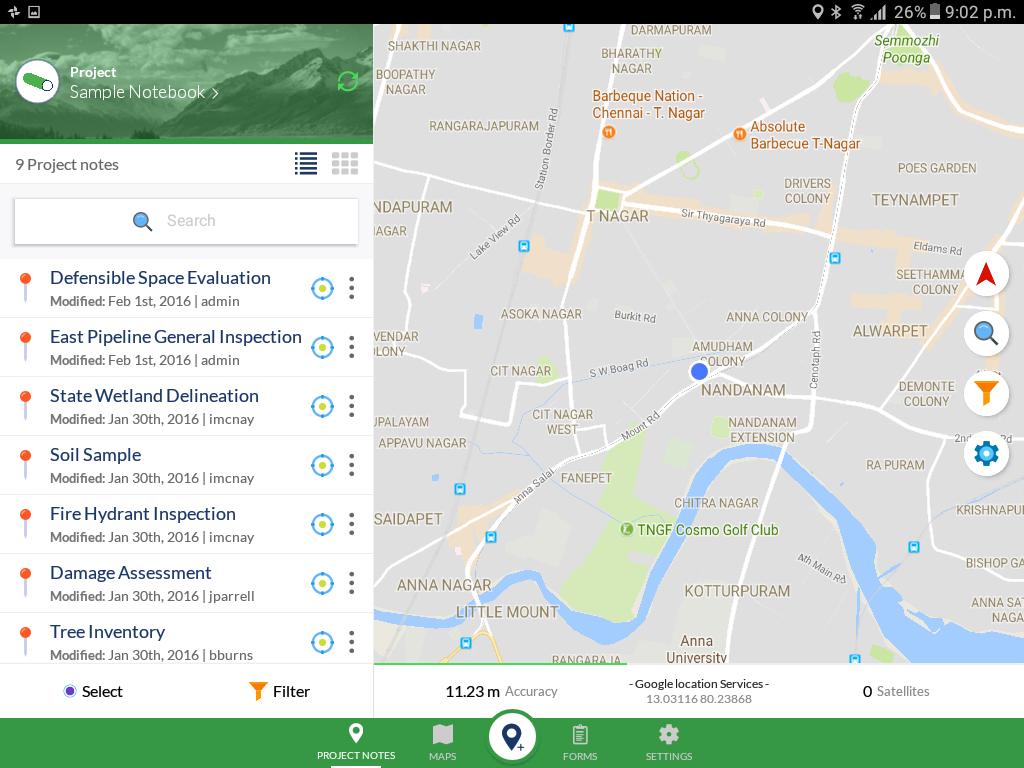The height and width of the screenshot is (768, 1024).
Task: Locate East Pipeline General Inspection on map
Action: pyautogui.click(x=322, y=347)
